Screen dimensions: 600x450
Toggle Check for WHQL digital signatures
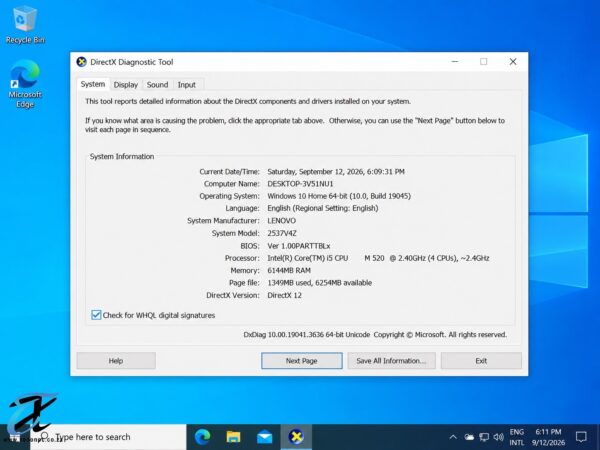click(x=96, y=315)
